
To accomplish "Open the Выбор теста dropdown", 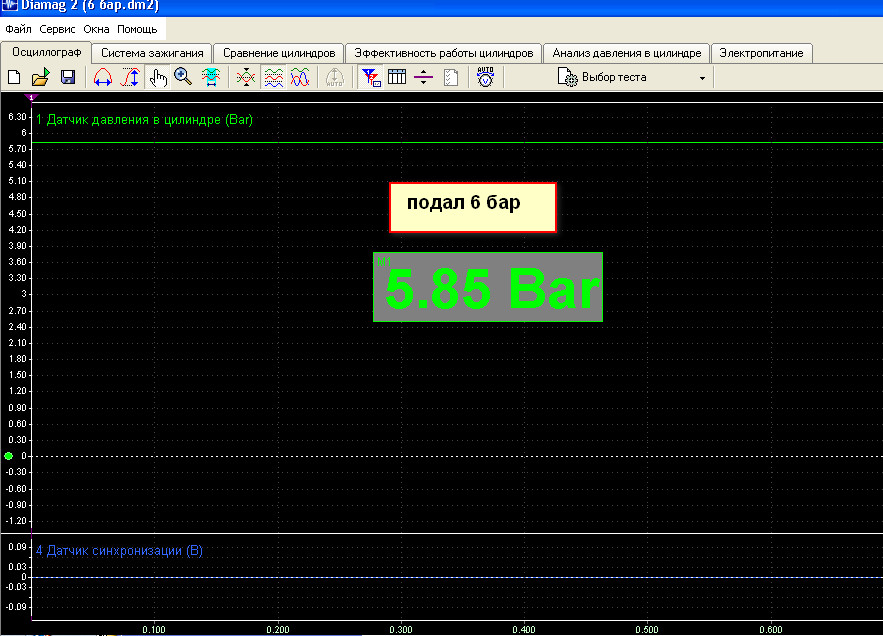I will (x=632, y=77).
